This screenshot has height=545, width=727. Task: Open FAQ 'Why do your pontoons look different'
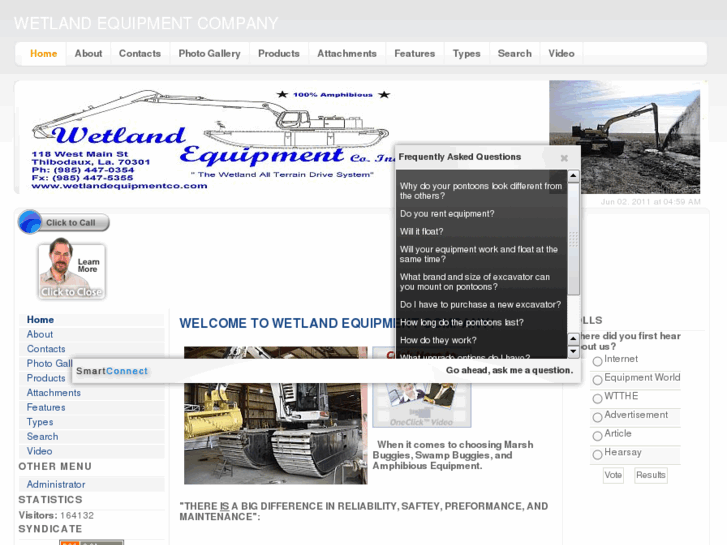click(481, 191)
